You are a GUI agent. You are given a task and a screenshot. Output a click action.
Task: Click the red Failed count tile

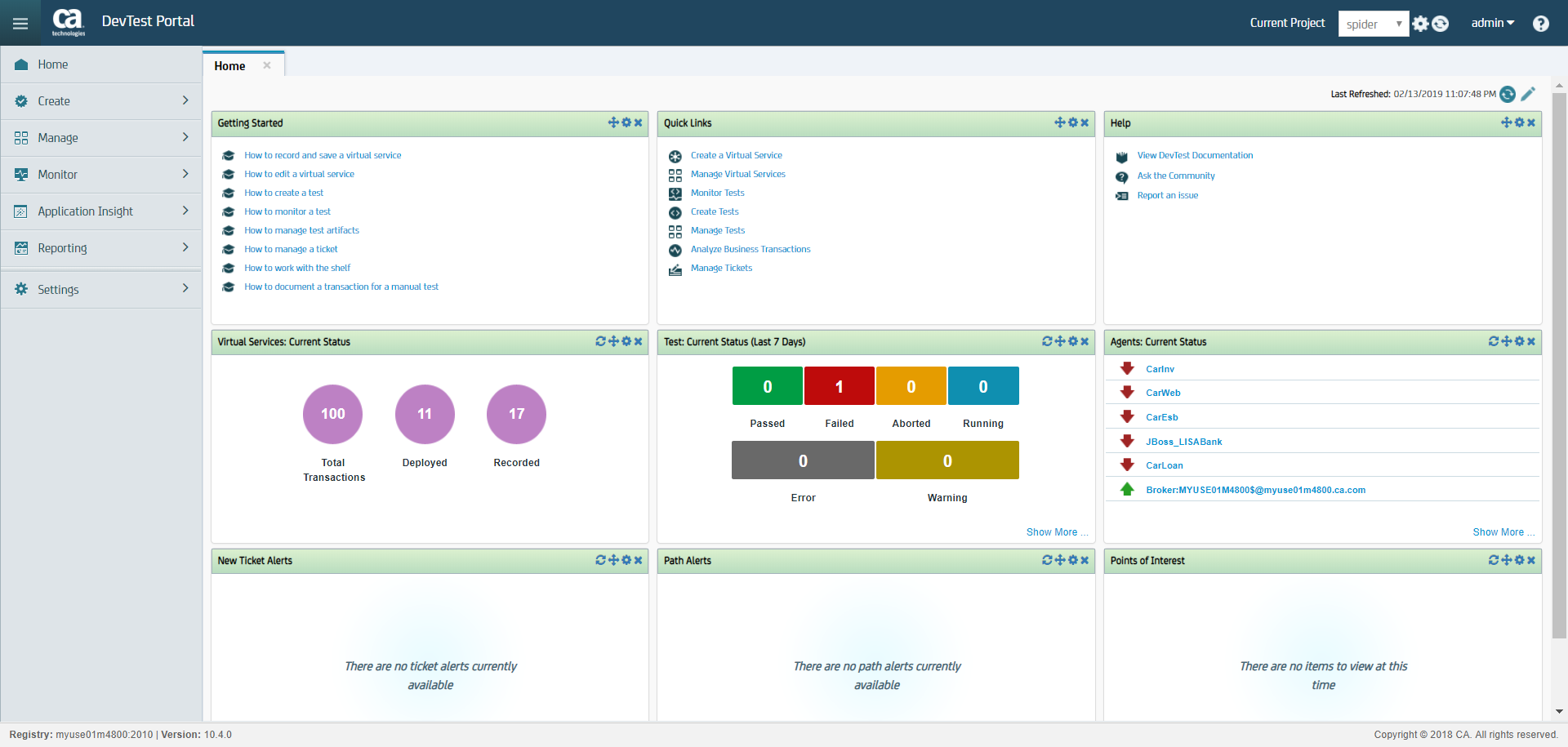[x=840, y=386]
